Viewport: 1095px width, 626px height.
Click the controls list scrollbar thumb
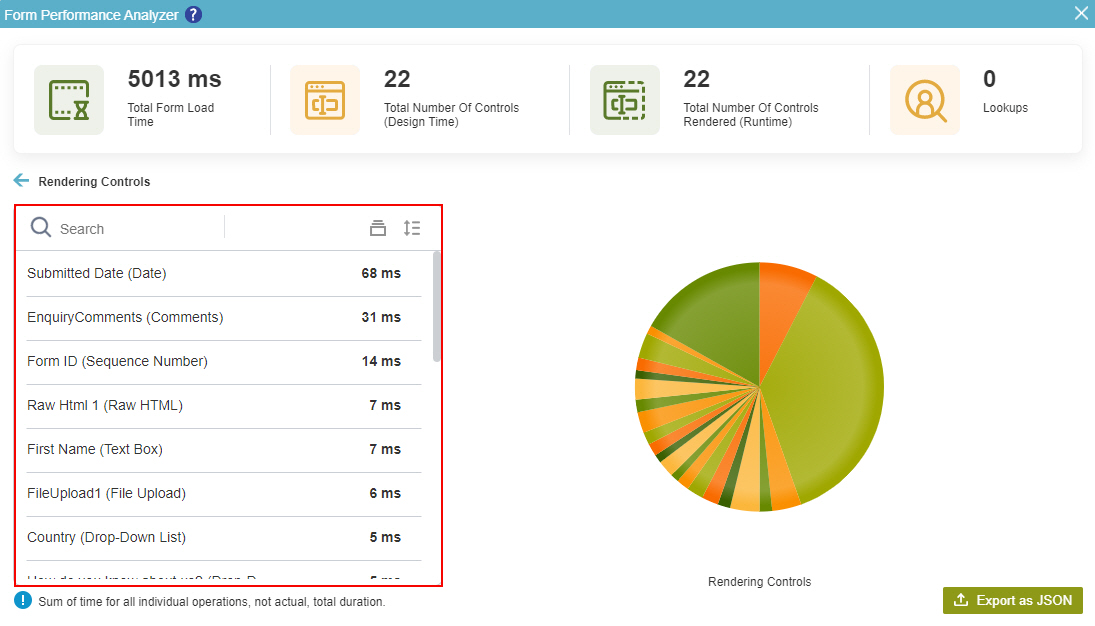point(437,307)
